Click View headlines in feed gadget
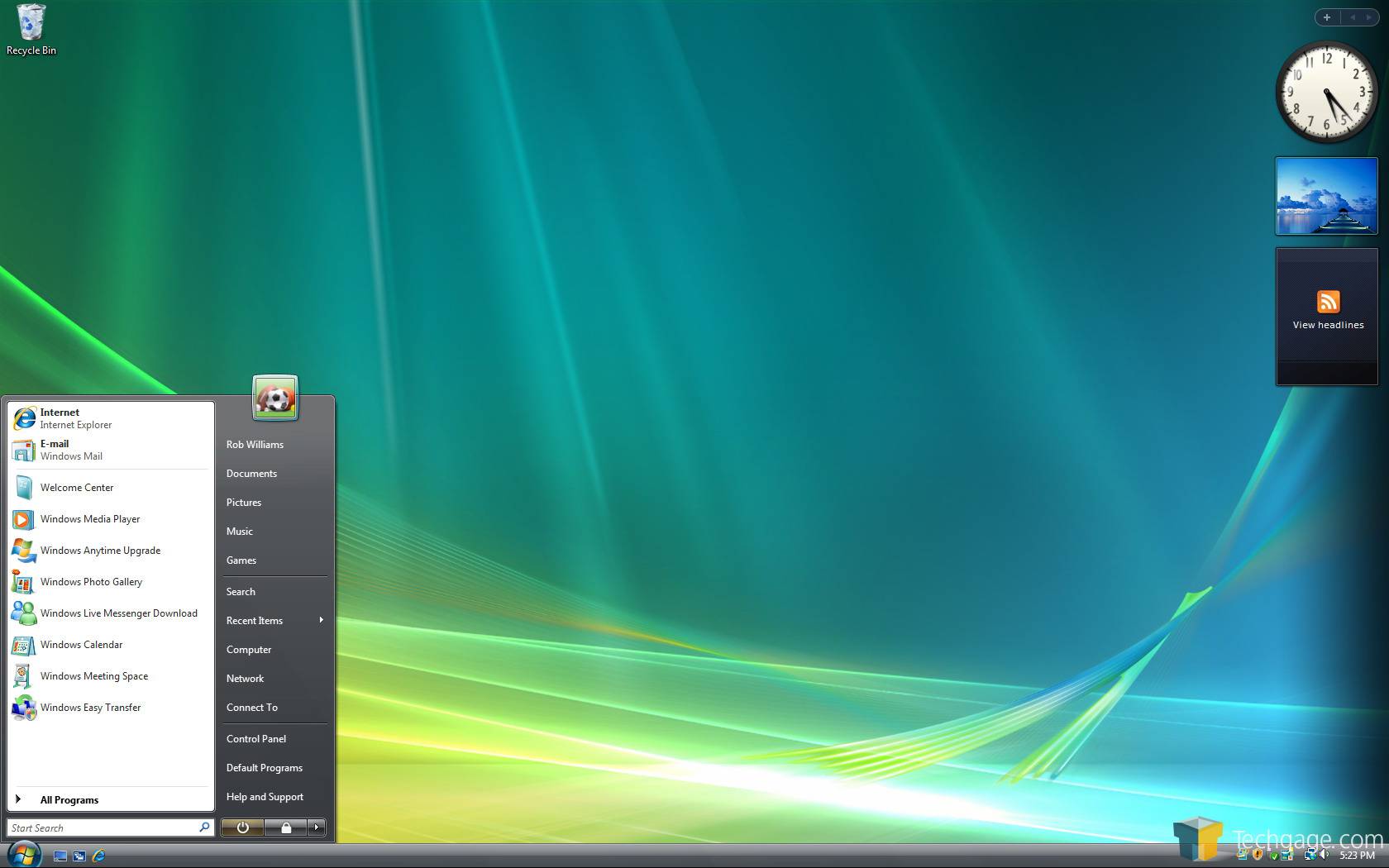The width and height of the screenshot is (1389, 868). click(x=1328, y=325)
